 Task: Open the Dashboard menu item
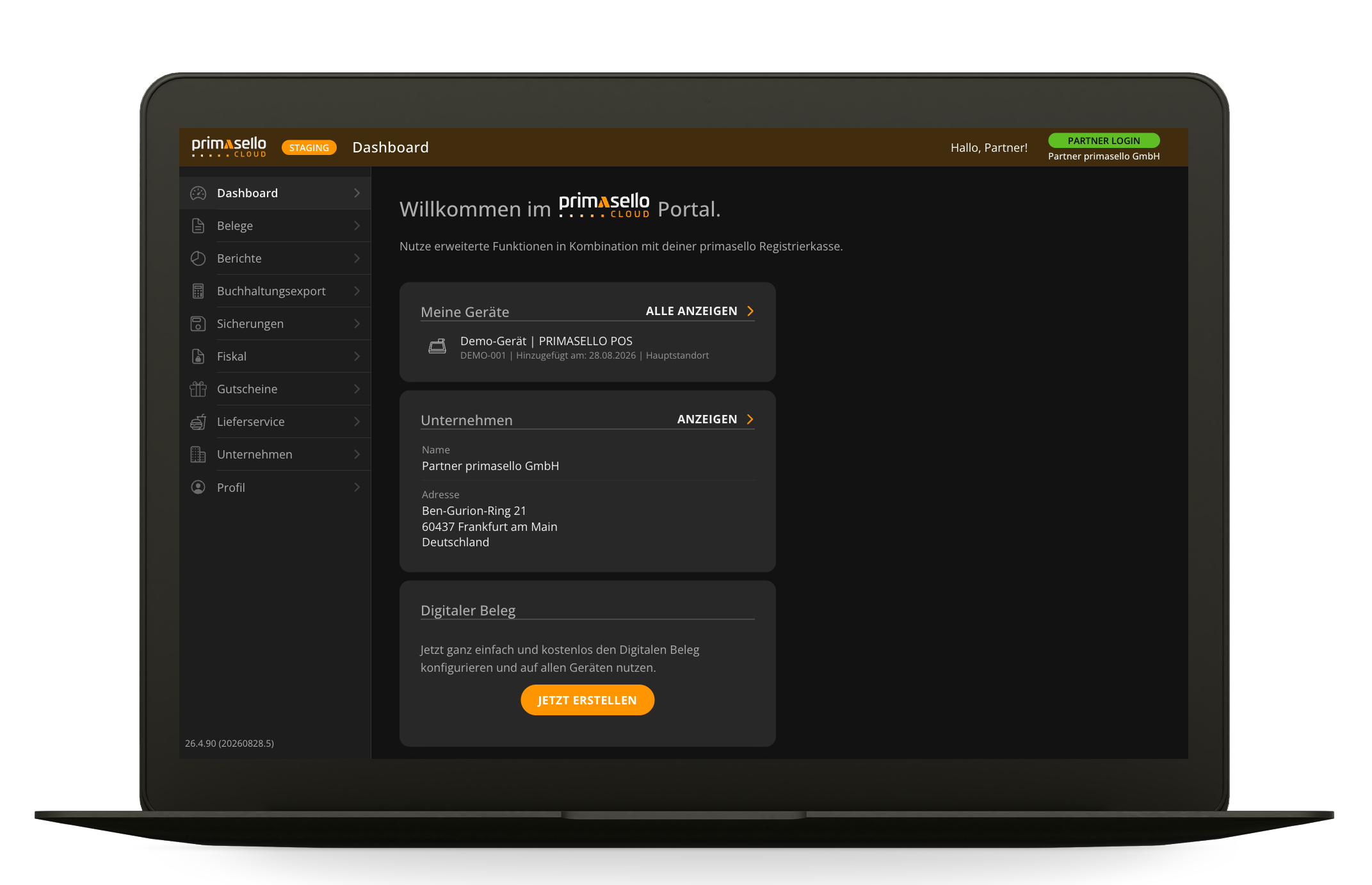pyautogui.click(x=275, y=193)
